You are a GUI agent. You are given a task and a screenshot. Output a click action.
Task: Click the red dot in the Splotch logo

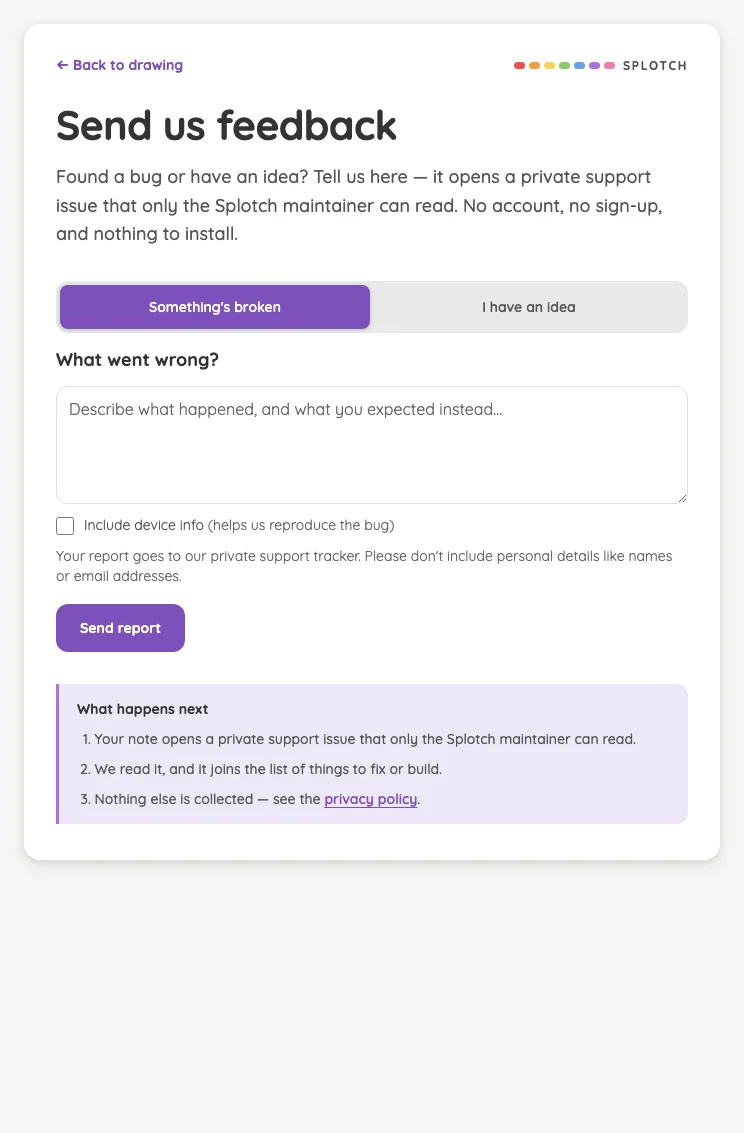point(519,66)
